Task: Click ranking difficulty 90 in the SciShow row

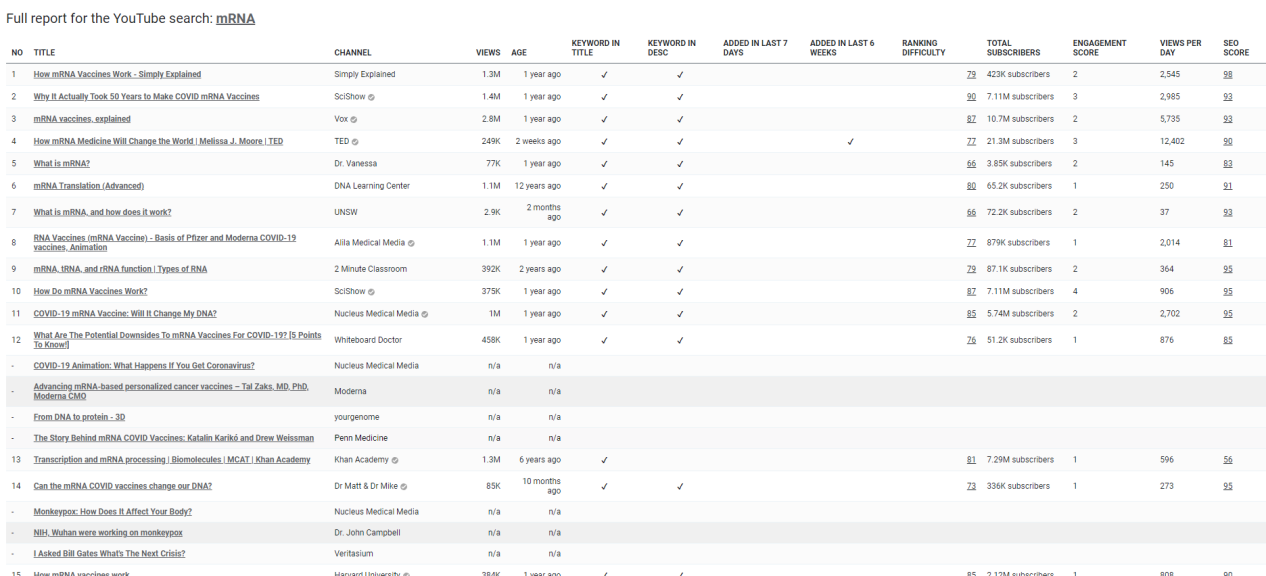Action: click(x=971, y=97)
